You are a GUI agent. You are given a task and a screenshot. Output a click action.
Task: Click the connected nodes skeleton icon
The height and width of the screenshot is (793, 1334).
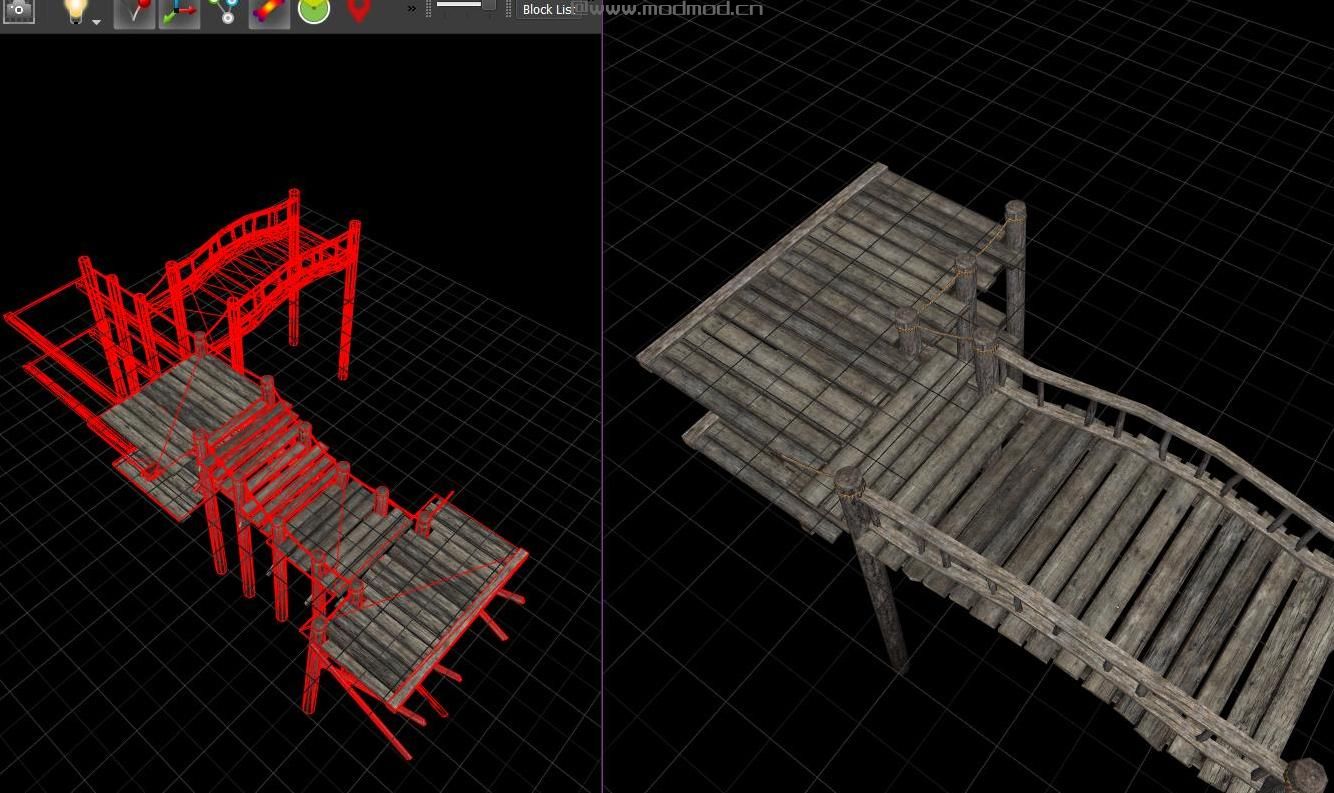click(224, 11)
